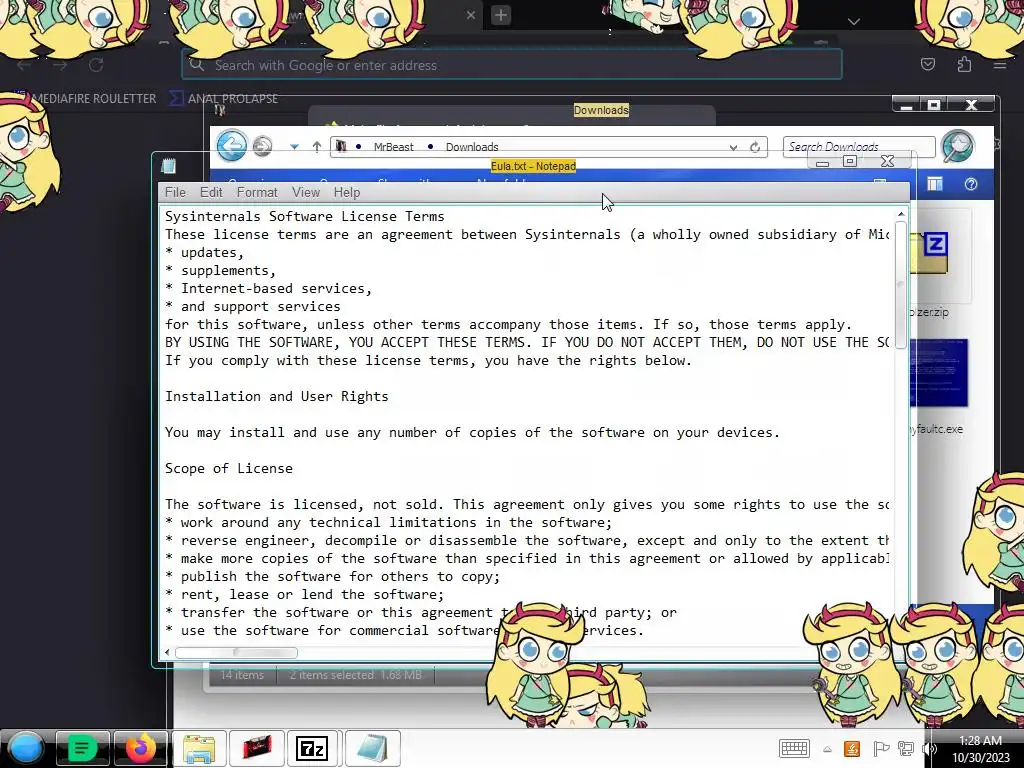The width and height of the screenshot is (1024, 768).
Task: Open Firefox's extensions puzzle icon
Action: (964, 64)
